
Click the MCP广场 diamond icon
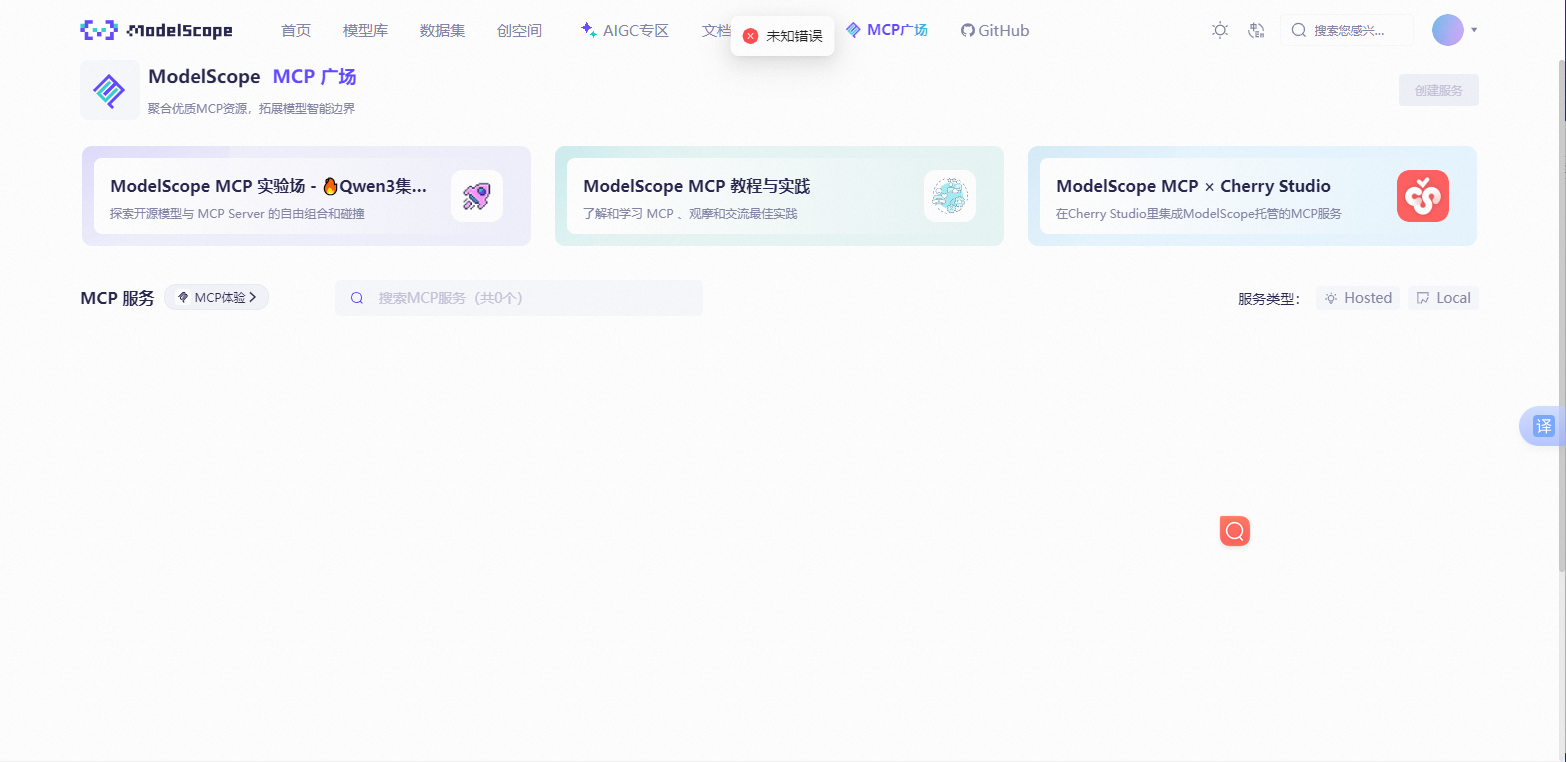tap(853, 30)
